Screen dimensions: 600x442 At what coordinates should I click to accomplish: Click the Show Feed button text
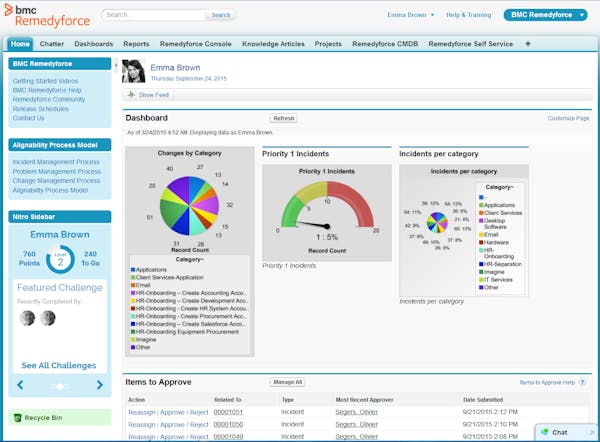[154, 95]
